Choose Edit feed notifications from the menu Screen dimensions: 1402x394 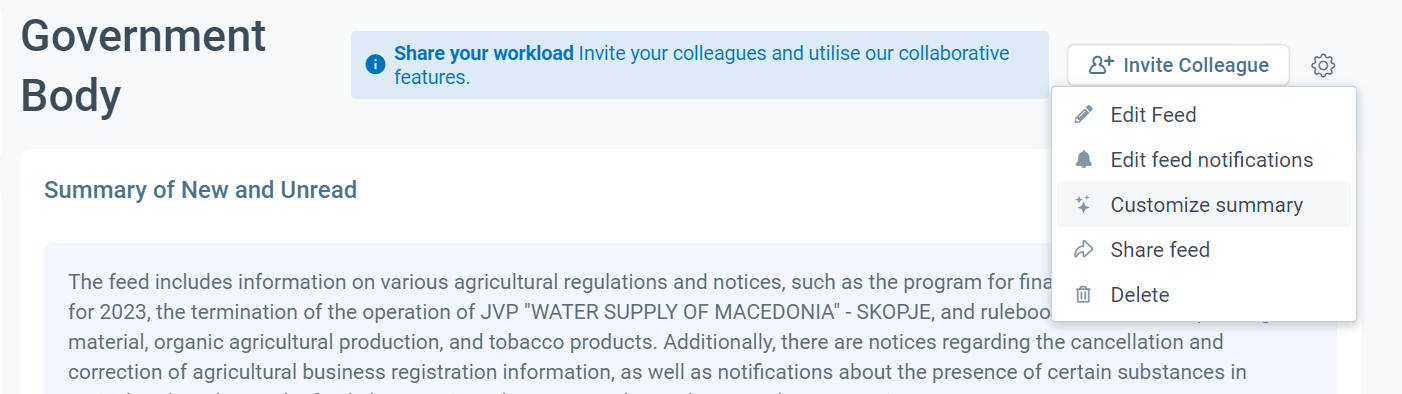coord(1203,160)
